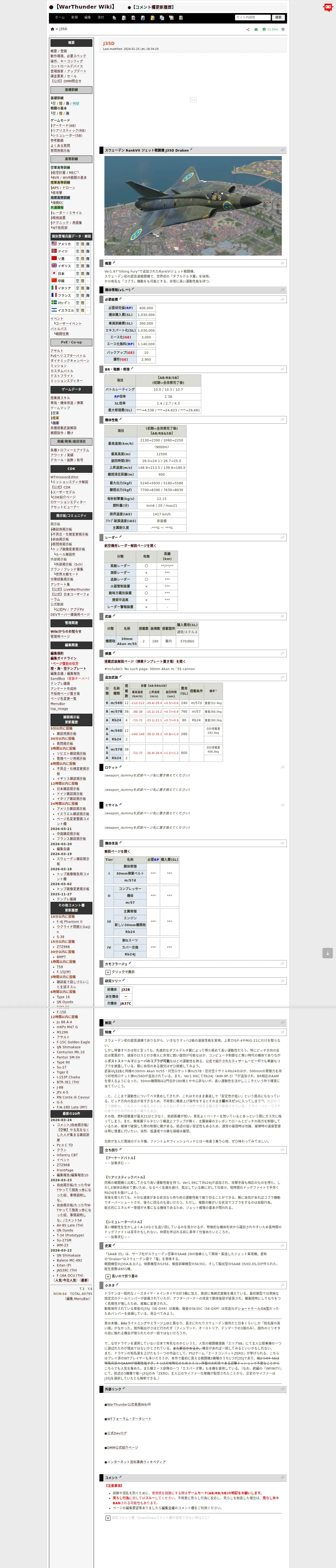This screenshot has height=1568, width=336.
Task: Open the F-15C Golden Eagle sidebar link
Action: pos(73,1042)
